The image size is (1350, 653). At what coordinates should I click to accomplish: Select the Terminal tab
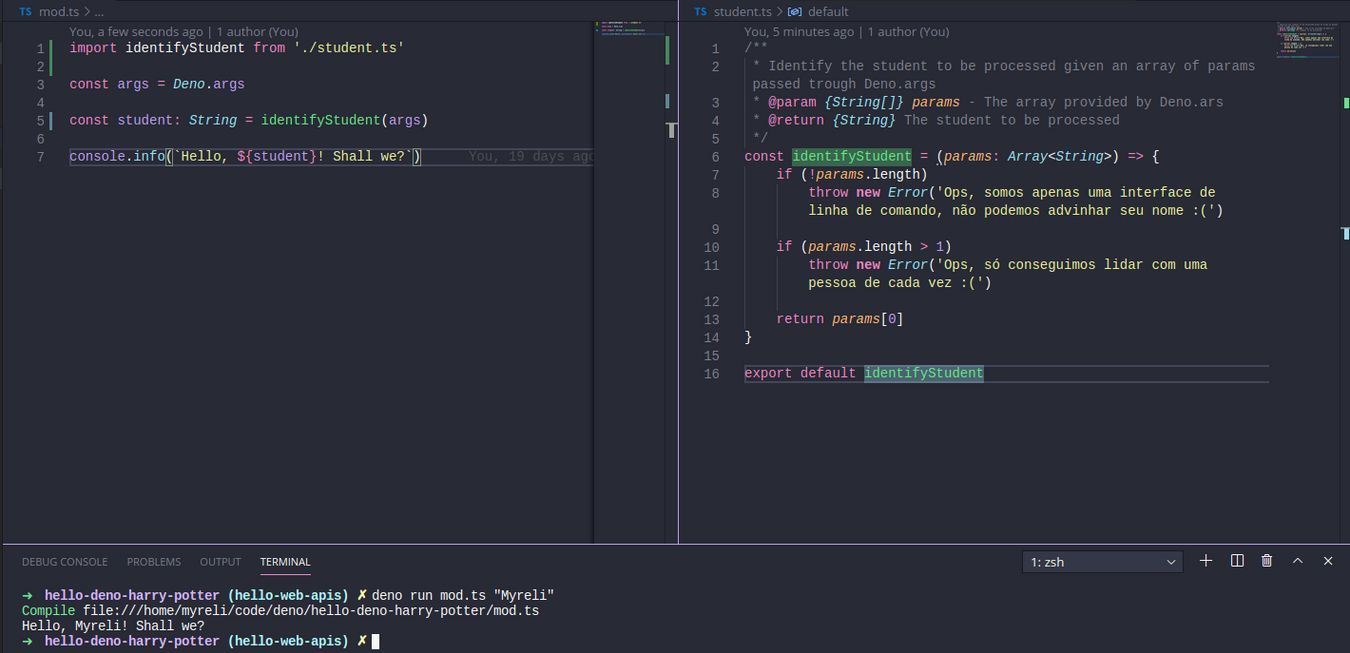click(285, 562)
